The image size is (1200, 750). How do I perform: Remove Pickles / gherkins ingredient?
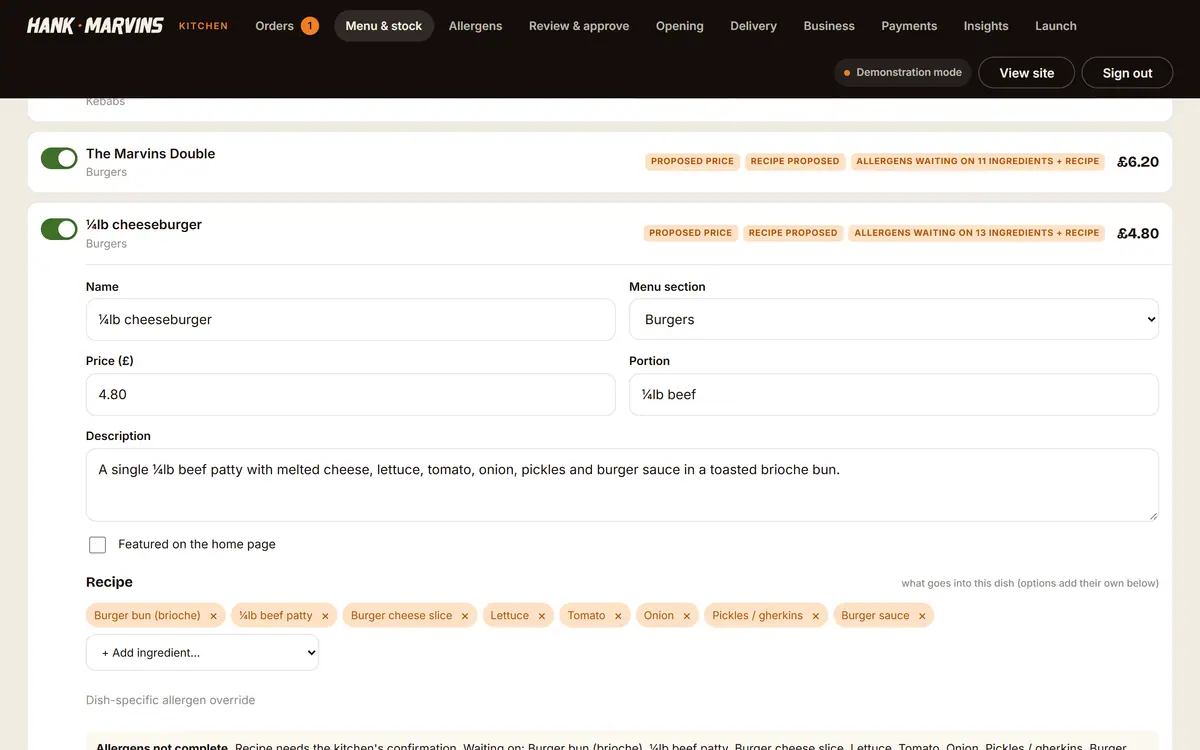pos(816,616)
